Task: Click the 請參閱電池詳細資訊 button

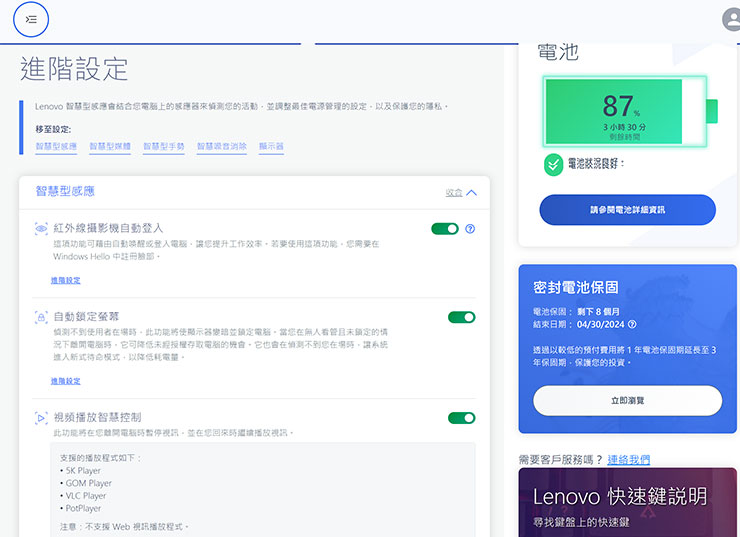Action: click(628, 210)
